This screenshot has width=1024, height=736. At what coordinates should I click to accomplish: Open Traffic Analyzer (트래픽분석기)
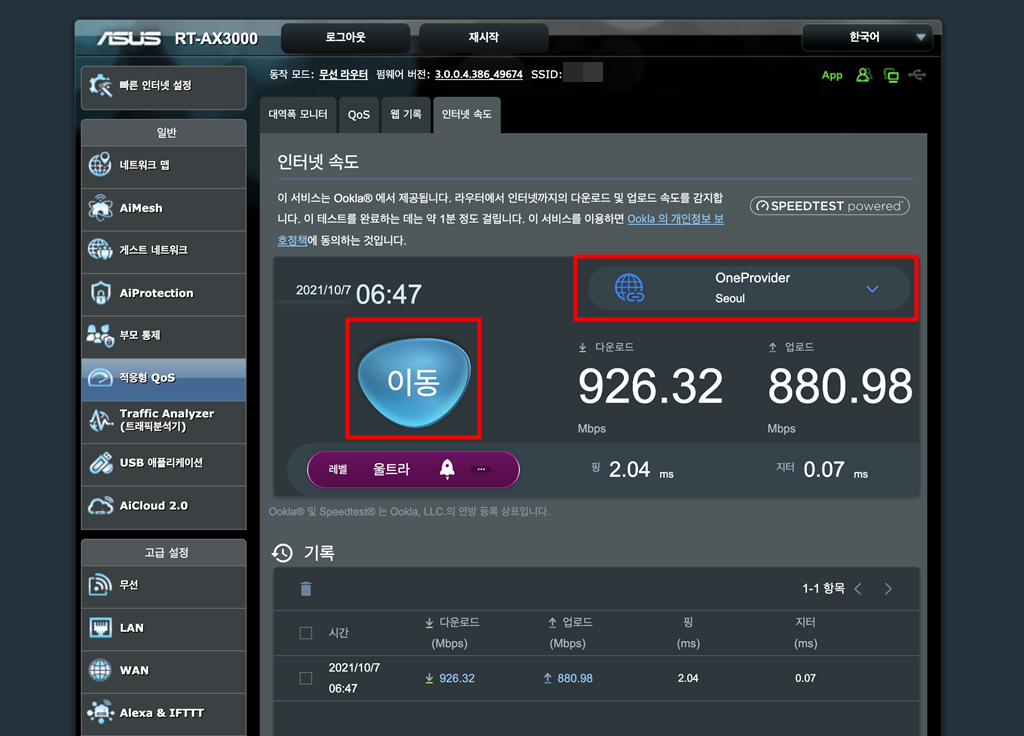163,421
